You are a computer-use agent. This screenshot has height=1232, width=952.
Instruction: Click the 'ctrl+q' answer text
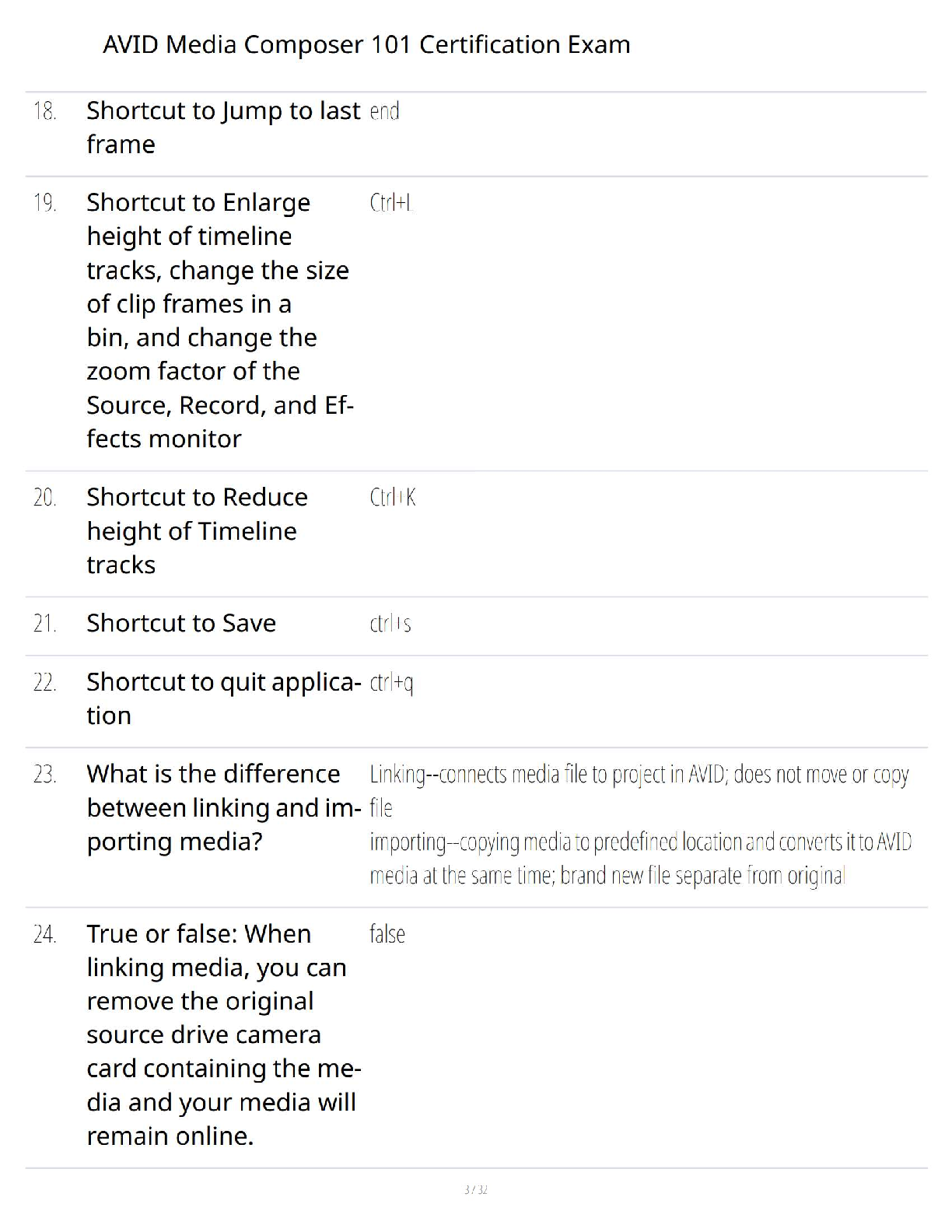(391, 683)
